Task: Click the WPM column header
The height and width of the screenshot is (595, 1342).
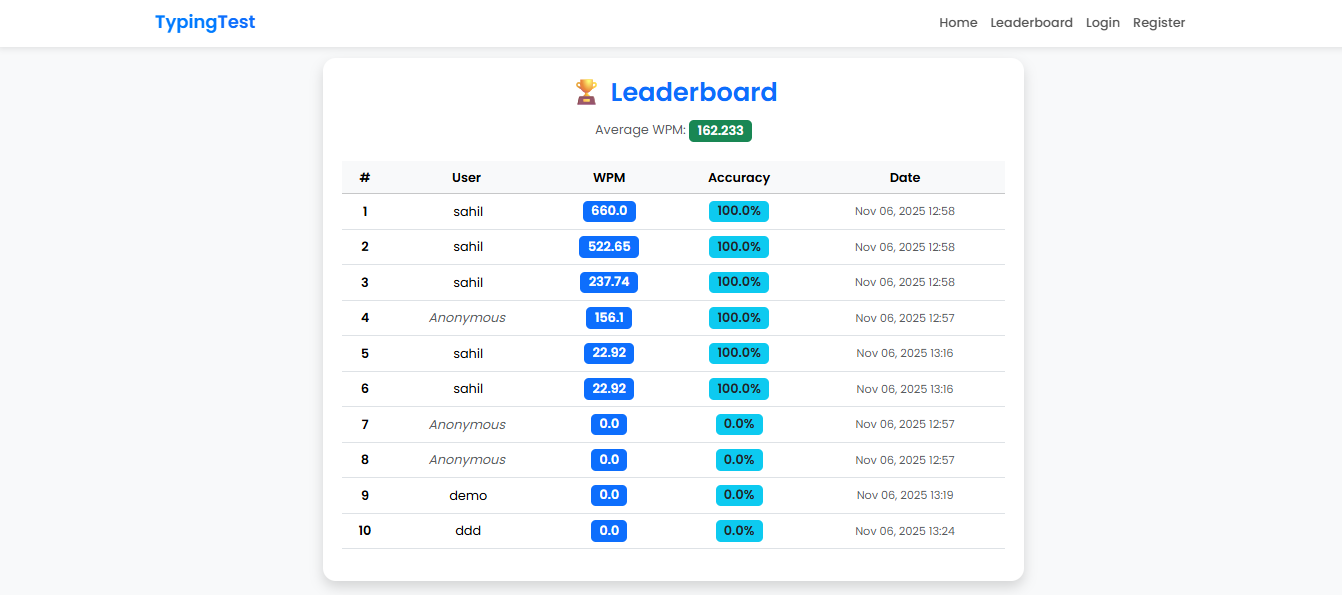Action: point(609,178)
